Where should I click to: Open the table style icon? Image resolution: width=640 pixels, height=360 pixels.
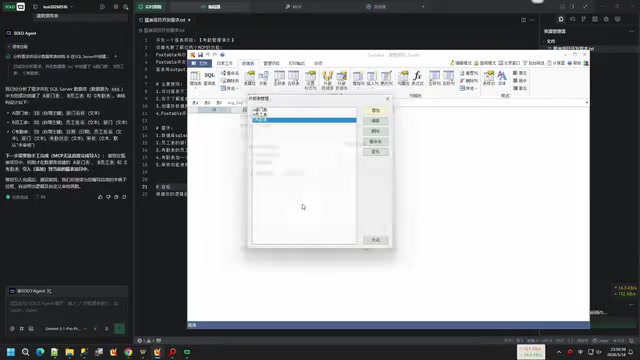coord(489,78)
